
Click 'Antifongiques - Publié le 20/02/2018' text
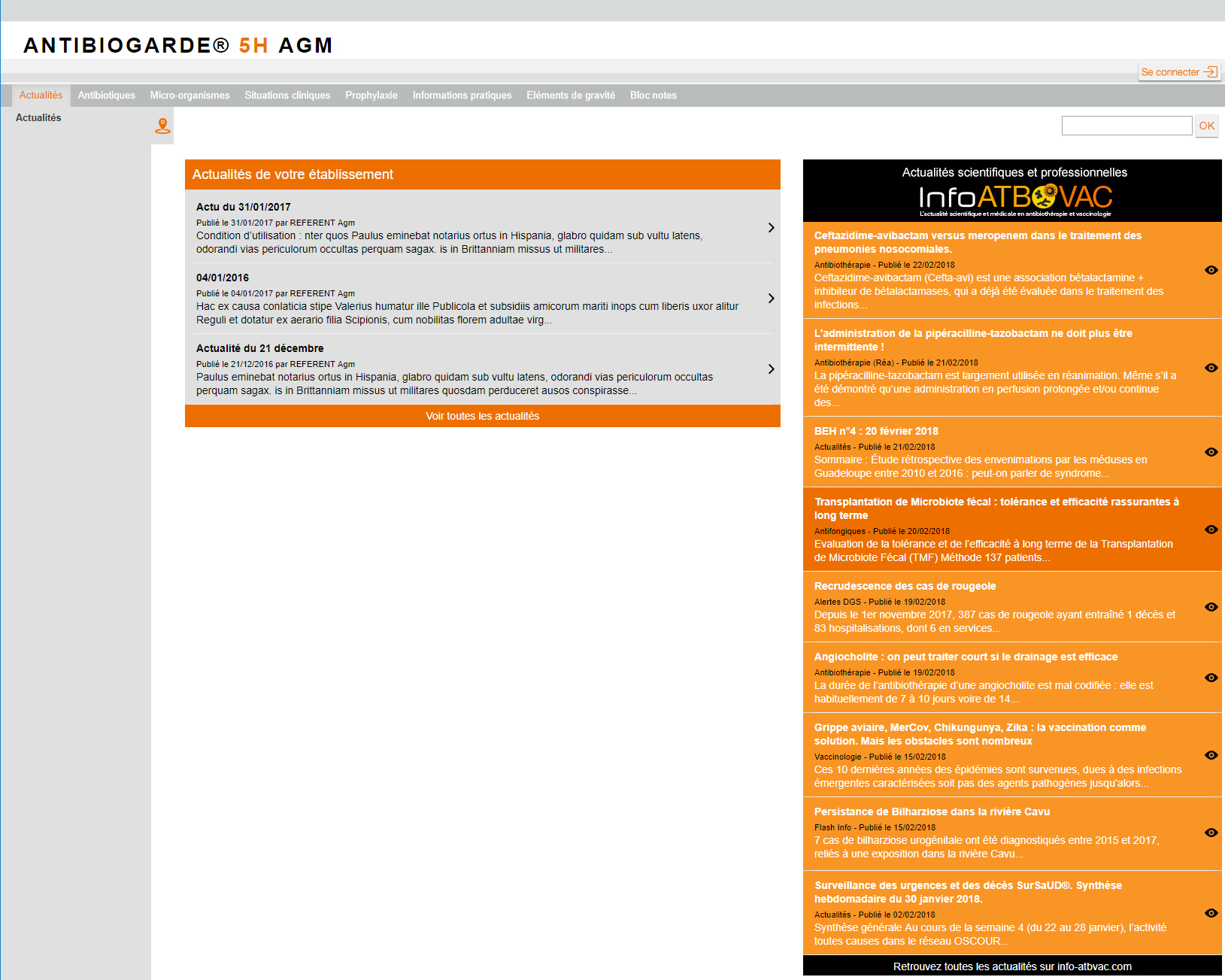tap(881, 531)
